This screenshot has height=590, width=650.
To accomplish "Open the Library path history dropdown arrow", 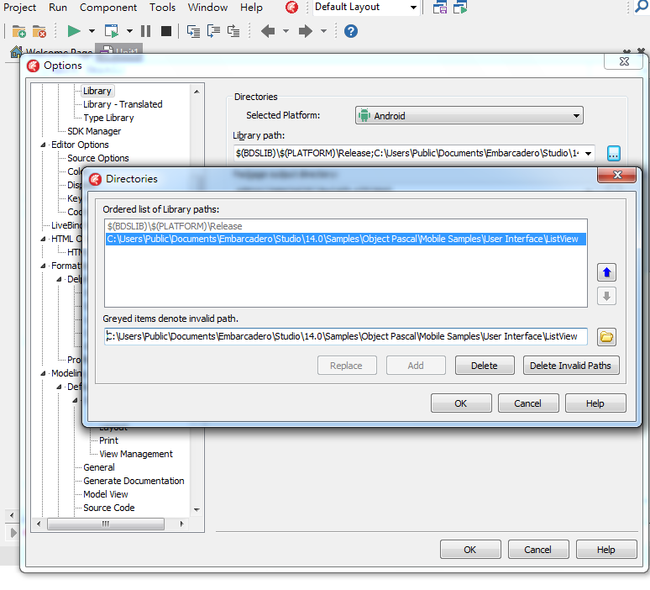I will pos(588,153).
